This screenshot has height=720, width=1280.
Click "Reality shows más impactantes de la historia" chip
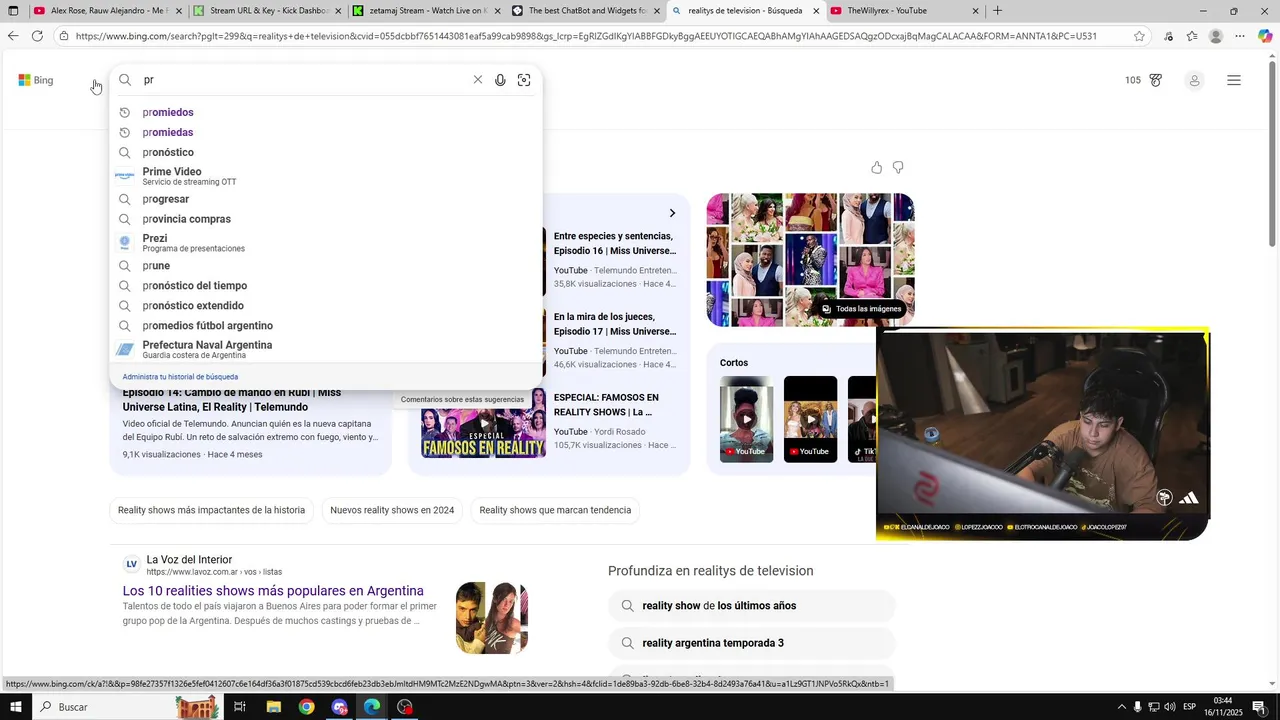coord(211,510)
